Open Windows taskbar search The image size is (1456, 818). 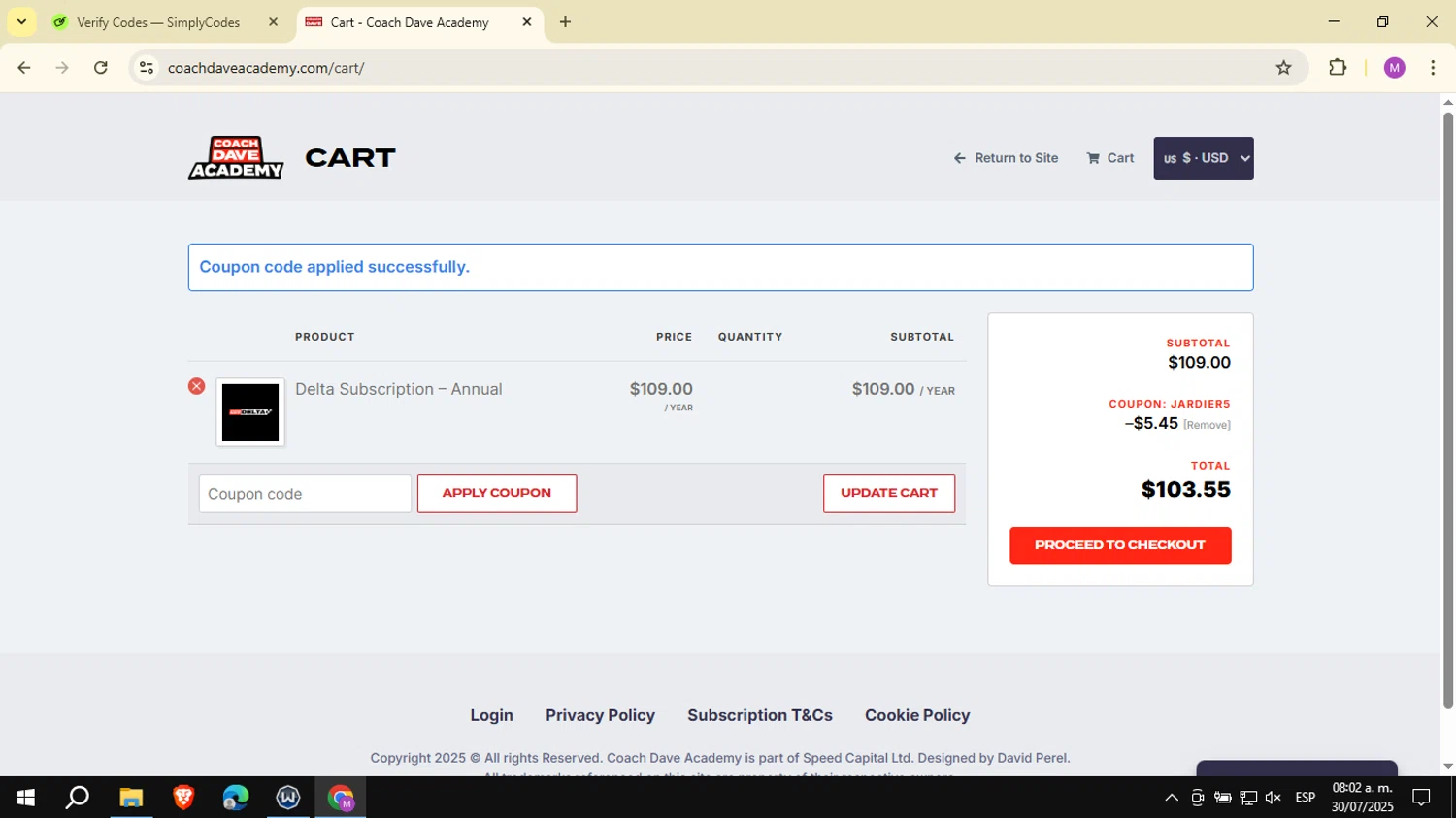pos(78,798)
